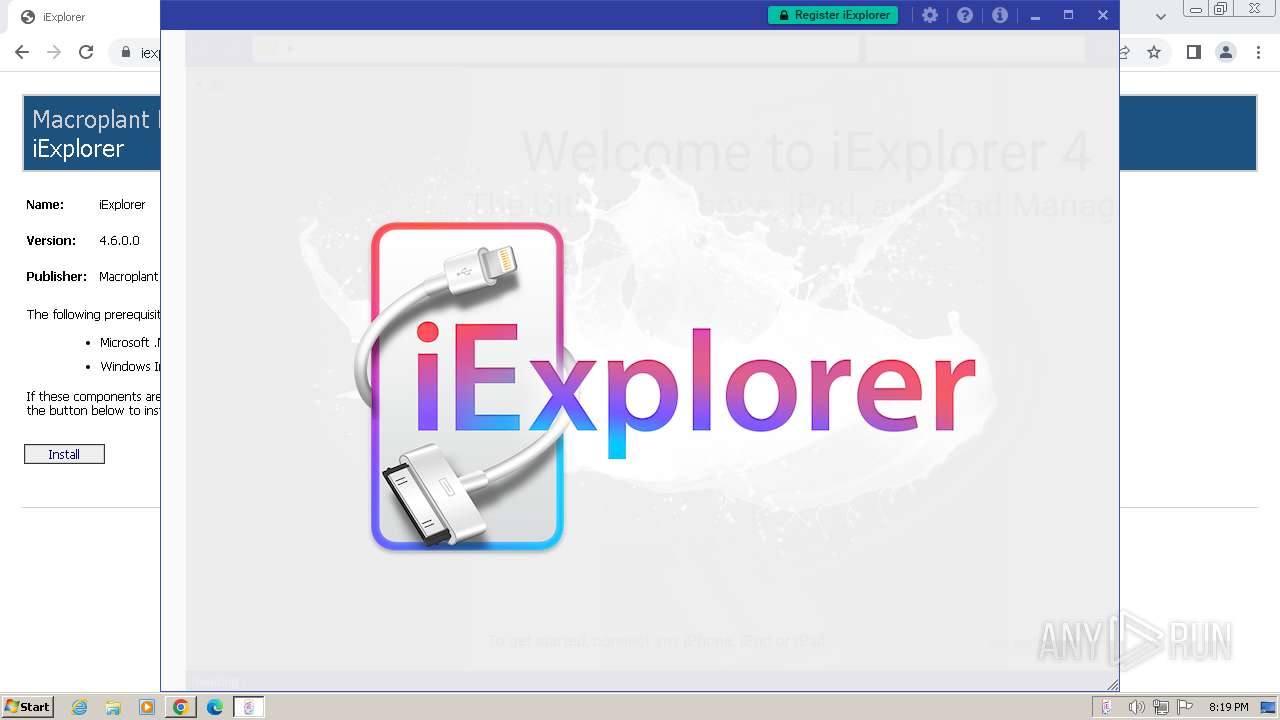Restore down the Chrome window
Image resolution: width=1280 pixels, height=720 pixels.
(x=1221, y=8)
